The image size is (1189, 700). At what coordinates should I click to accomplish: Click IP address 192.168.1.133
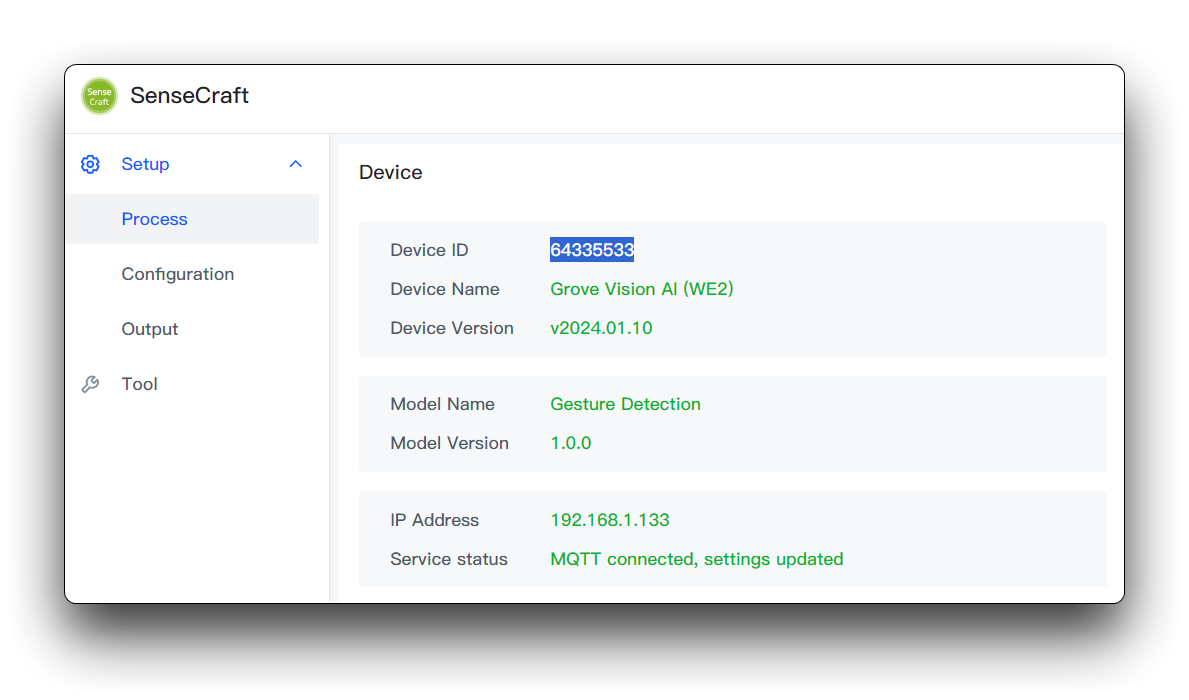(x=610, y=520)
